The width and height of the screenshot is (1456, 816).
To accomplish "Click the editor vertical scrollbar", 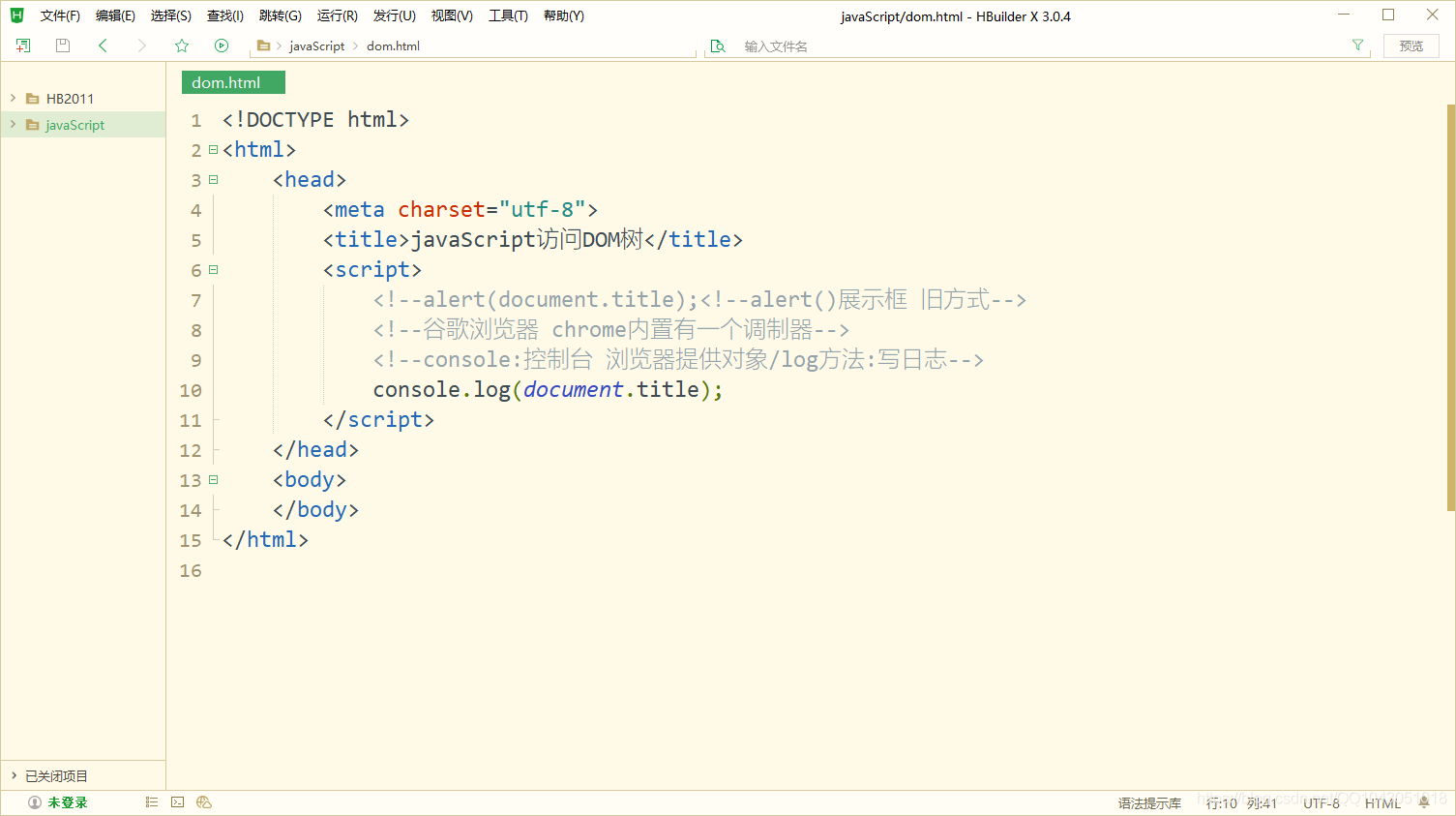I will pos(1450,308).
